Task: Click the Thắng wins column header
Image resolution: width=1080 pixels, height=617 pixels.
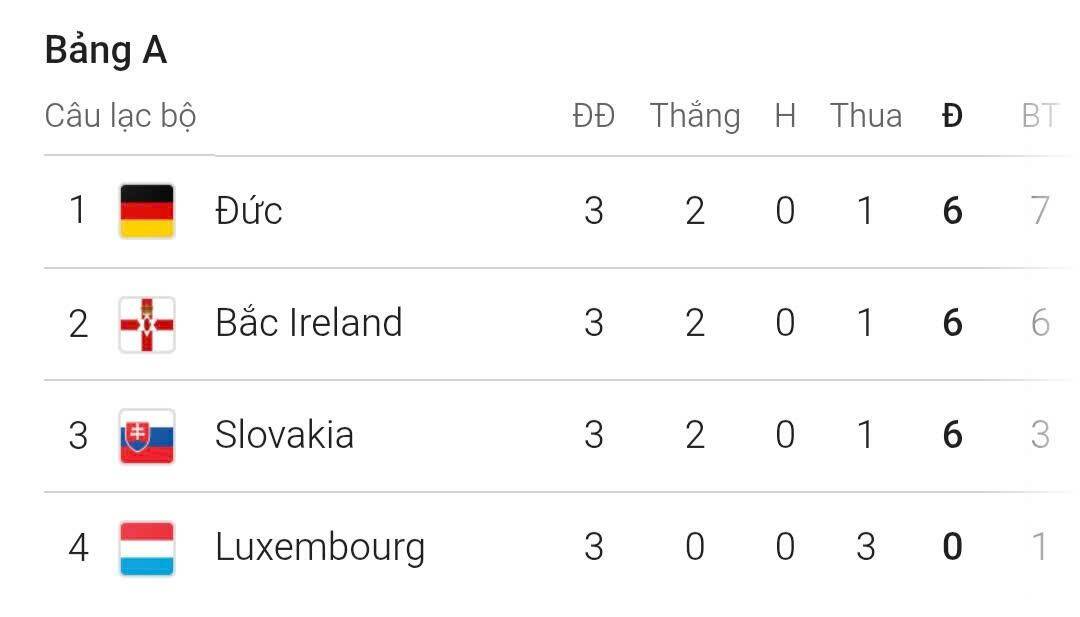Action: coord(695,116)
